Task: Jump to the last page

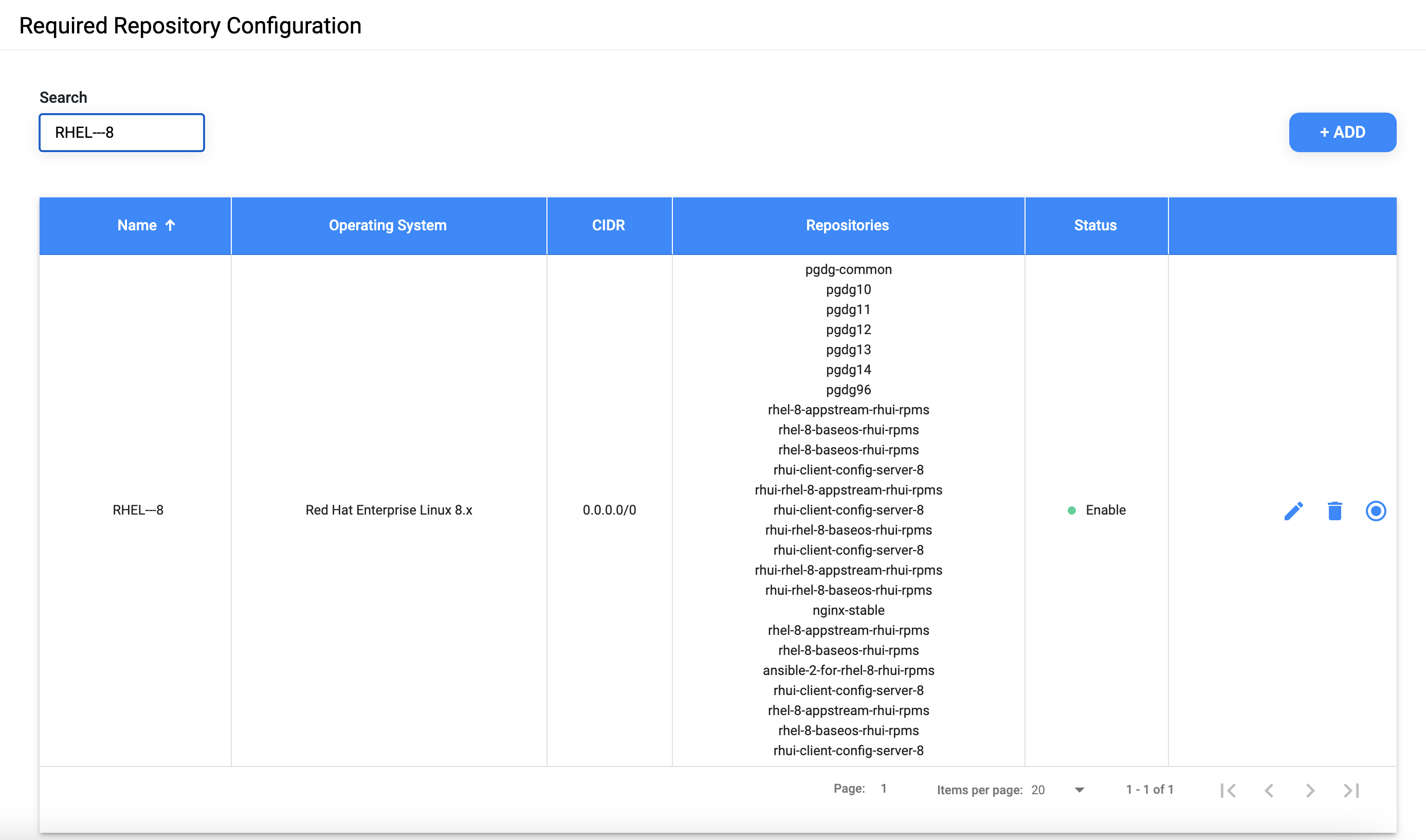Action: pos(1351,790)
